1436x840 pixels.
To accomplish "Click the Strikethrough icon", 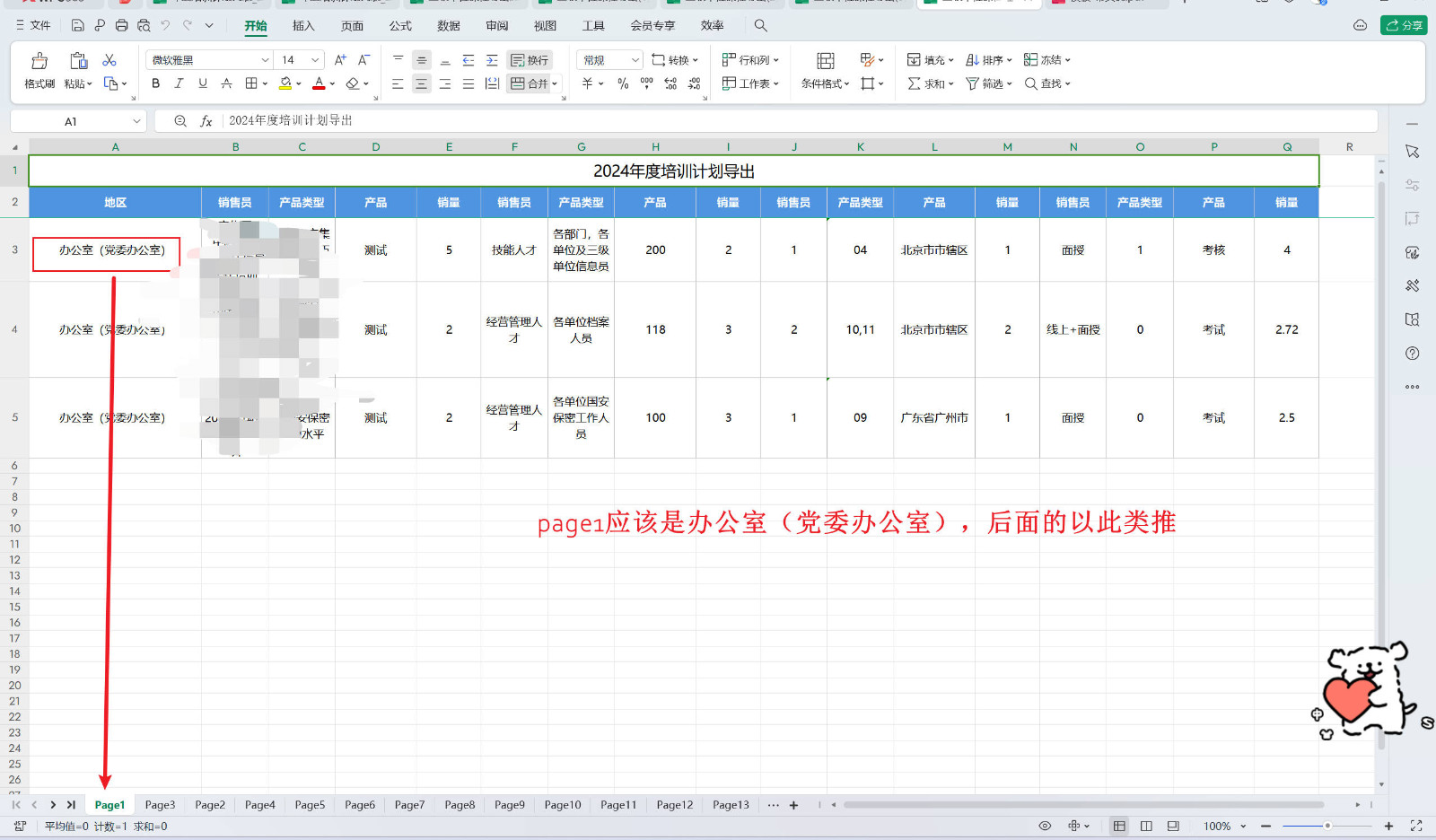I will pos(226,83).
